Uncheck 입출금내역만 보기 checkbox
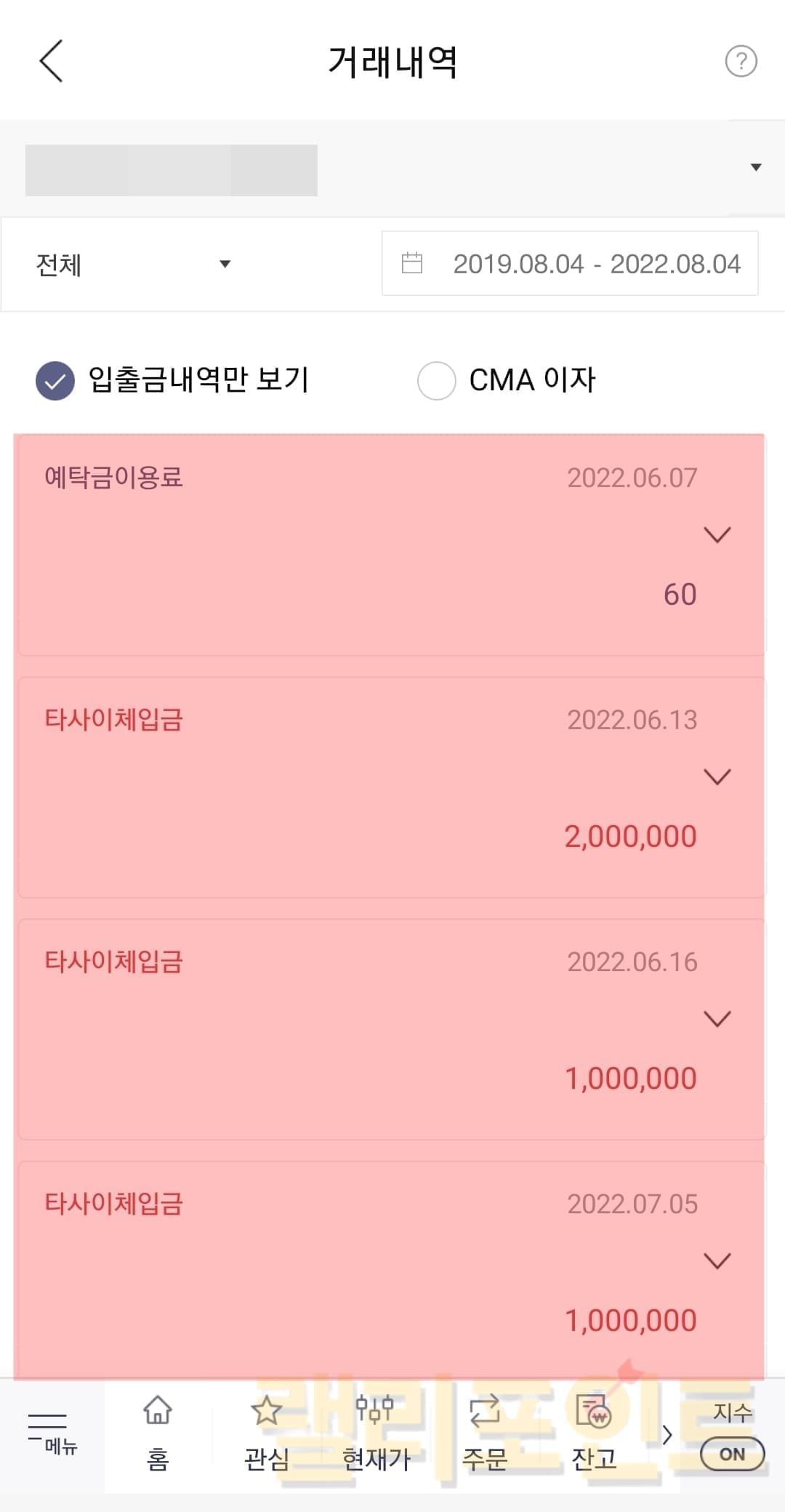The height and width of the screenshot is (1512, 785). coord(55,380)
